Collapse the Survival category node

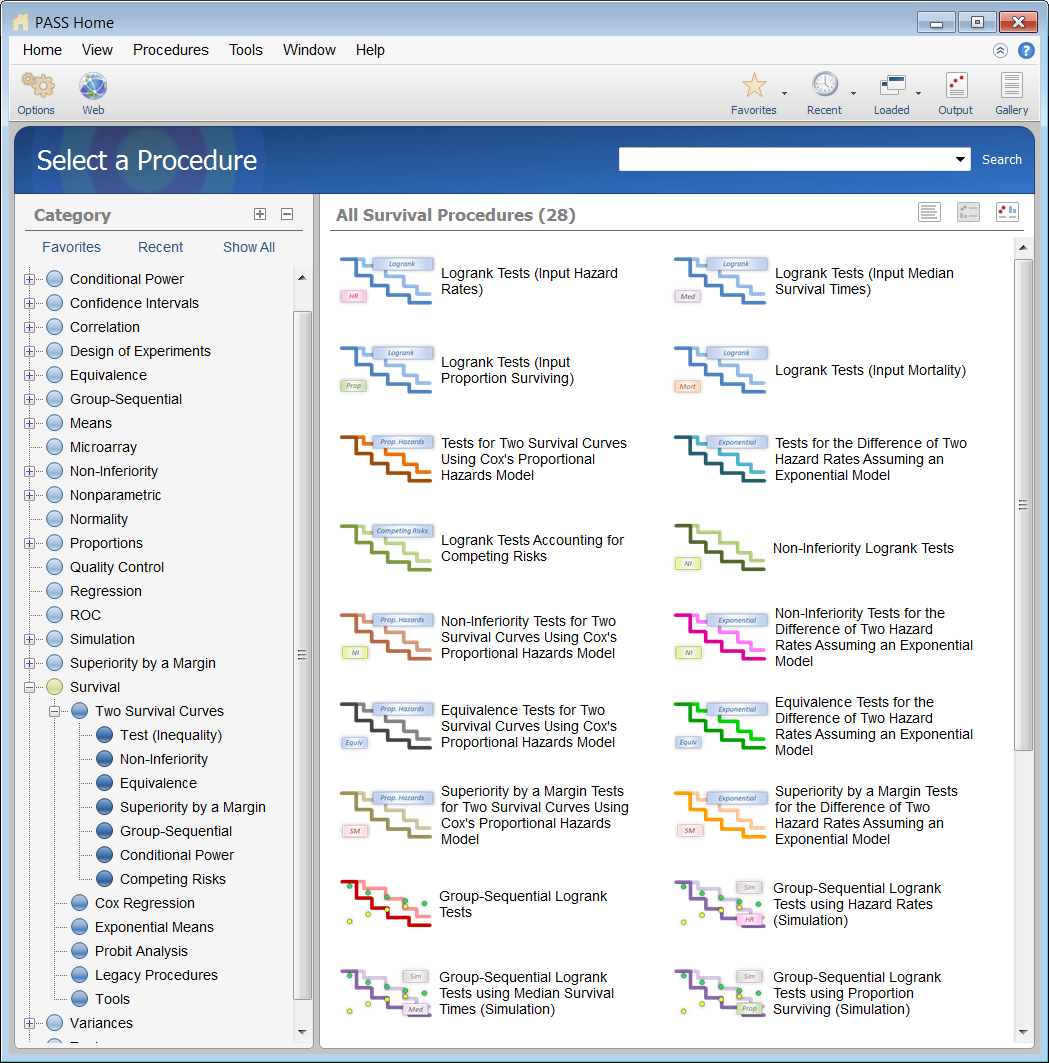(x=29, y=687)
